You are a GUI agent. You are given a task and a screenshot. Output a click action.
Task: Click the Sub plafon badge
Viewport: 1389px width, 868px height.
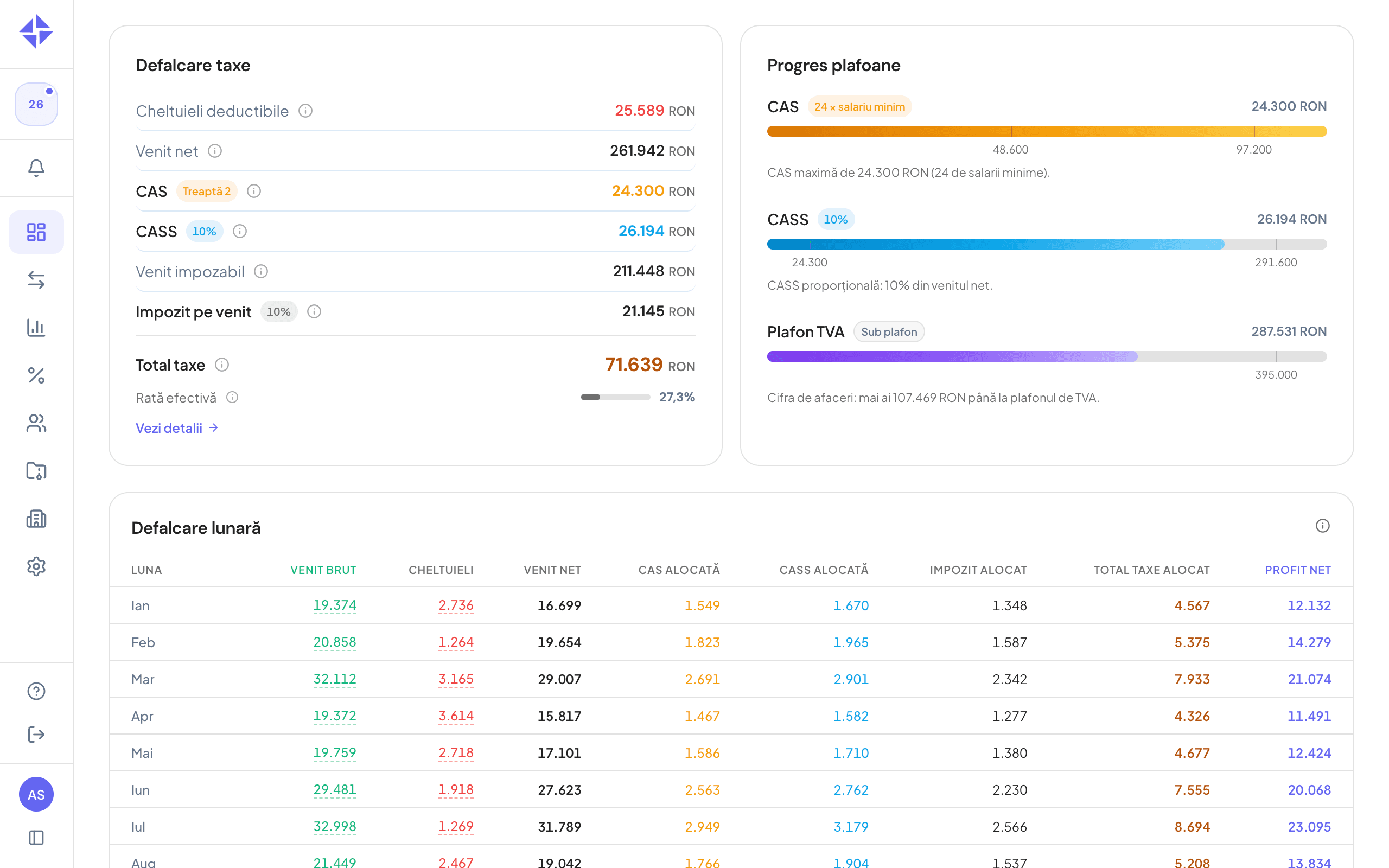tap(889, 332)
